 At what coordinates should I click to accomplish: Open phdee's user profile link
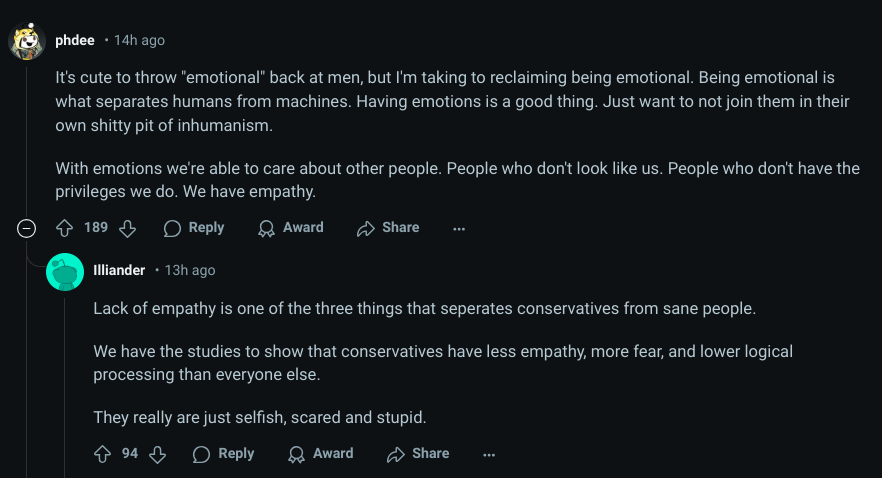click(75, 40)
